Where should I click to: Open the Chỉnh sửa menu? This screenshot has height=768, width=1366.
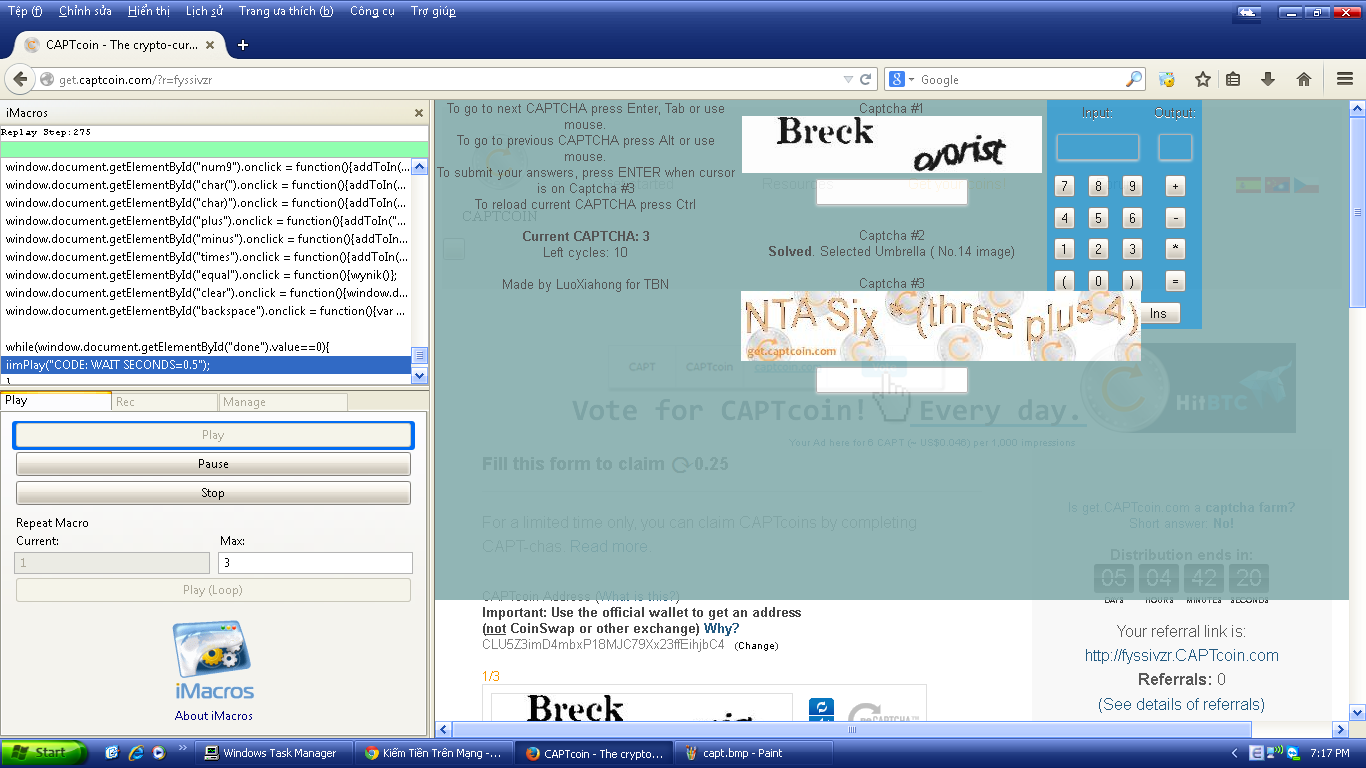pyautogui.click(x=86, y=12)
